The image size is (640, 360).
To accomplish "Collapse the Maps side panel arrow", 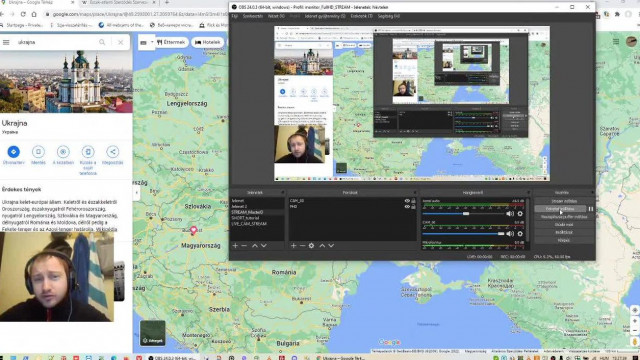I will pyautogui.click(x=137, y=192).
